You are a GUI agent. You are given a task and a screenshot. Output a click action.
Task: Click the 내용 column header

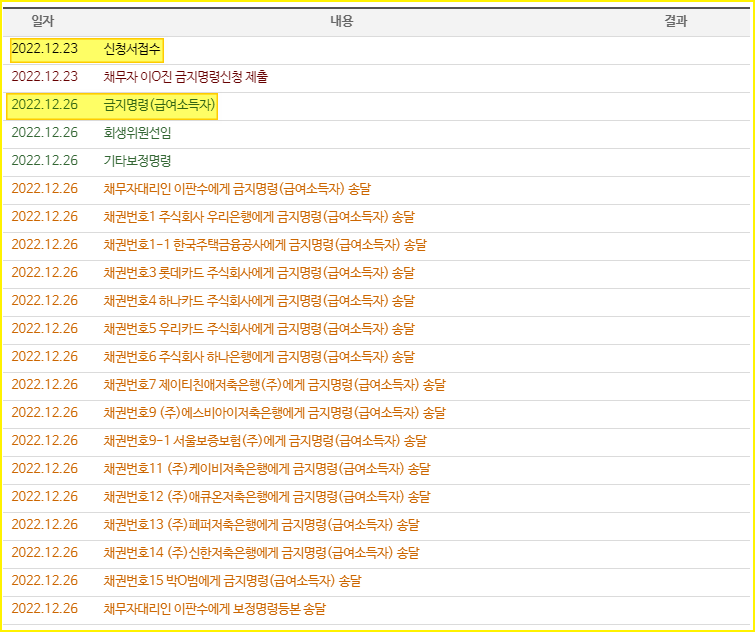click(342, 21)
